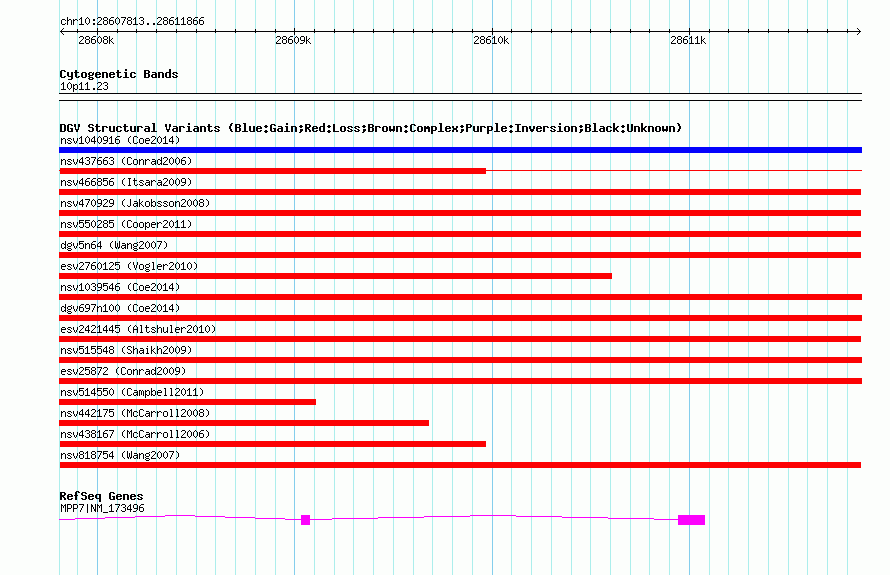890x575 pixels.
Task: Click the left arrowhead of the ruler
Action: [62, 31]
